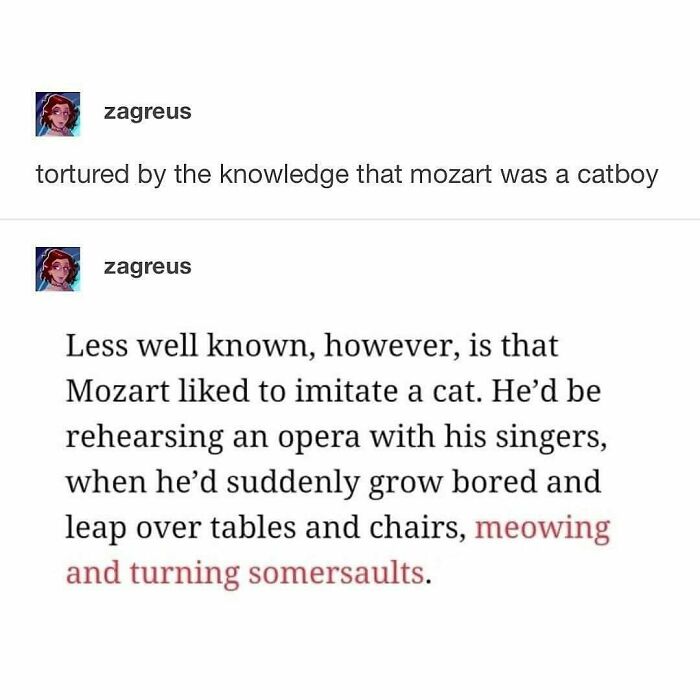Click the red highlighted word "meowing"

[542, 528]
